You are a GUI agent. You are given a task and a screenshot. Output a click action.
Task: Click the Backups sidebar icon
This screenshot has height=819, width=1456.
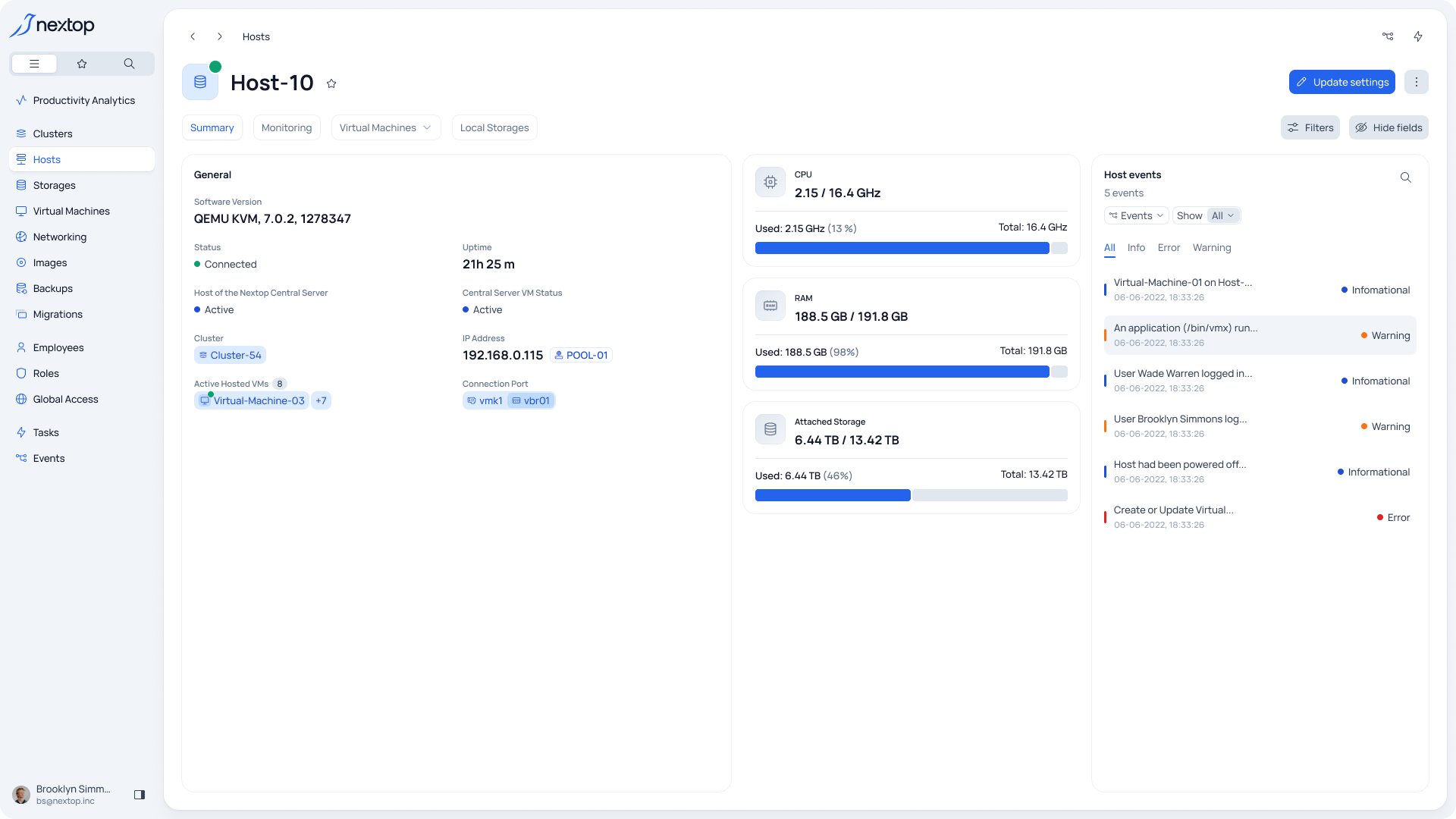point(21,288)
